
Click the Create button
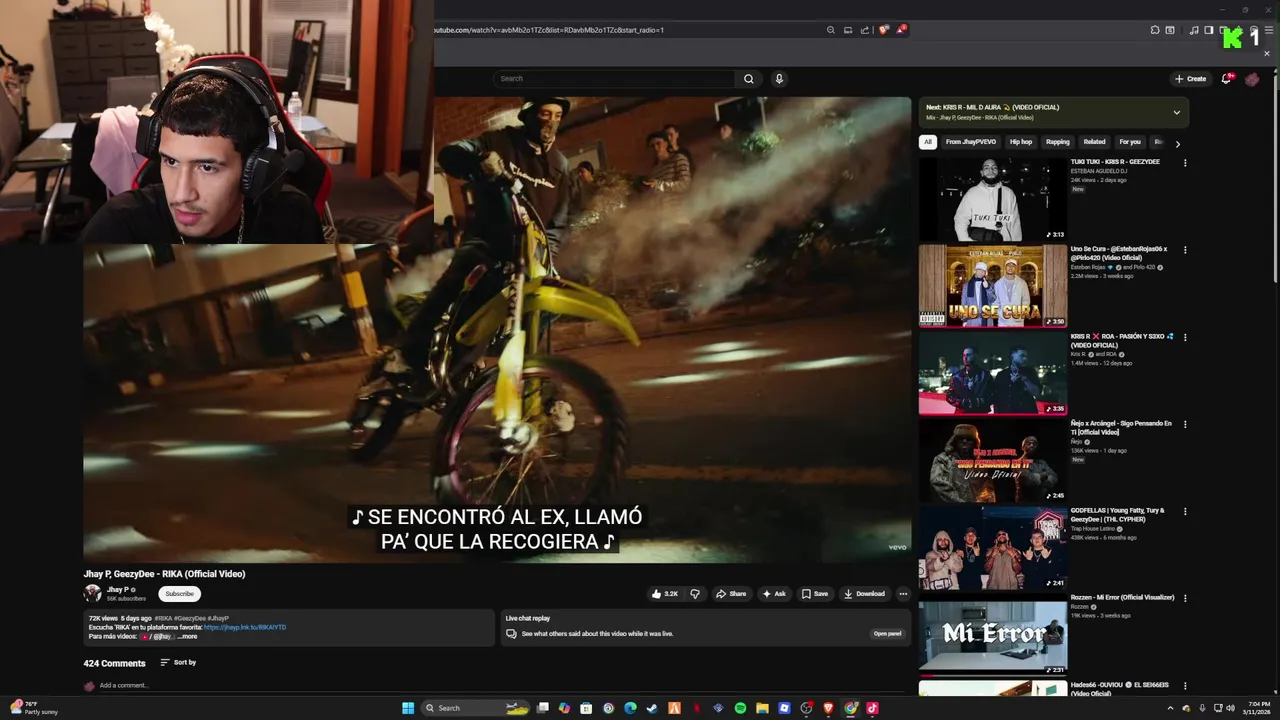(1190, 78)
